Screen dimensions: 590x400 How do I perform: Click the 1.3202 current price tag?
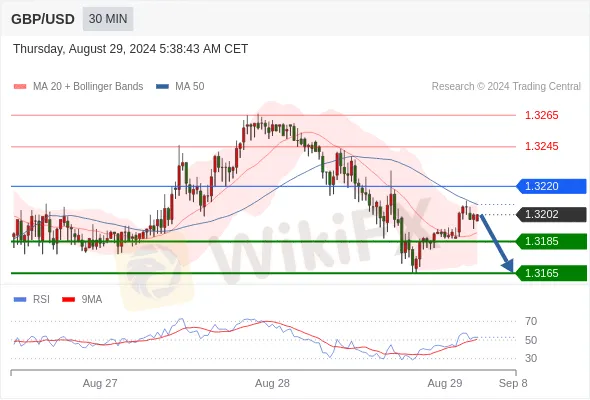click(551, 214)
